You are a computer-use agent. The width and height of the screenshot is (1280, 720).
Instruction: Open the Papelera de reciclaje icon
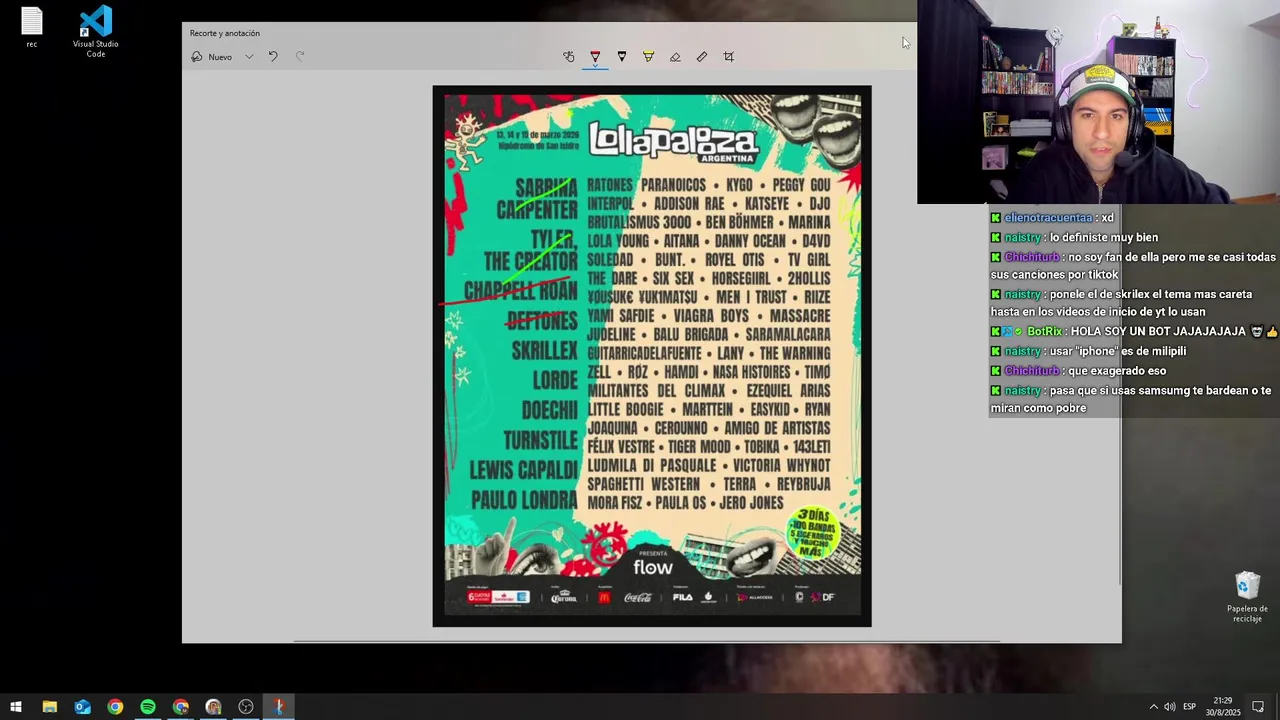[1247, 597]
